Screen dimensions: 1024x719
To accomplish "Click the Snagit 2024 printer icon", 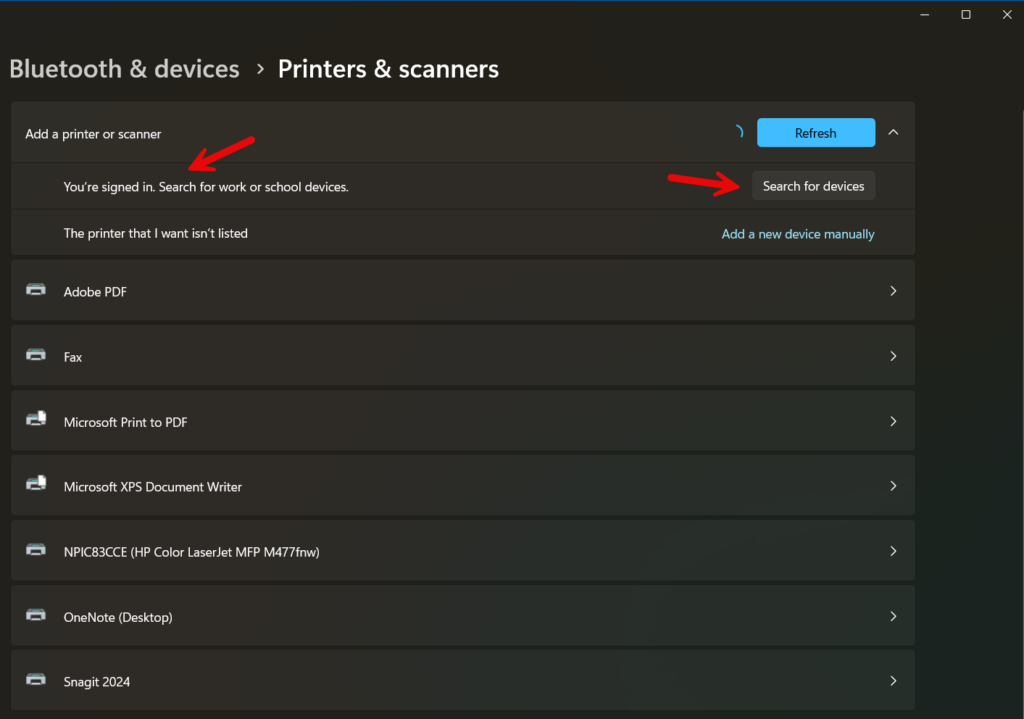I will tap(36, 680).
